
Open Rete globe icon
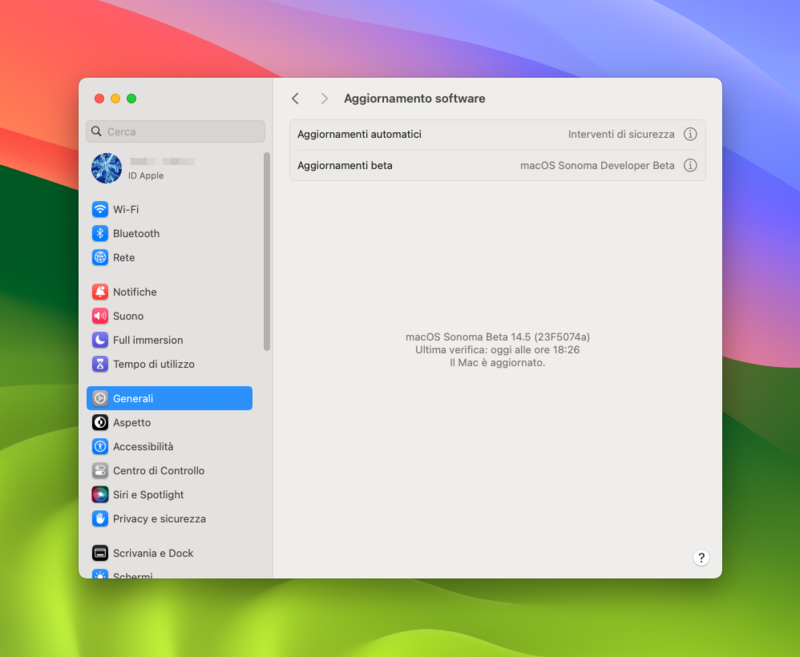(x=100, y=257)
